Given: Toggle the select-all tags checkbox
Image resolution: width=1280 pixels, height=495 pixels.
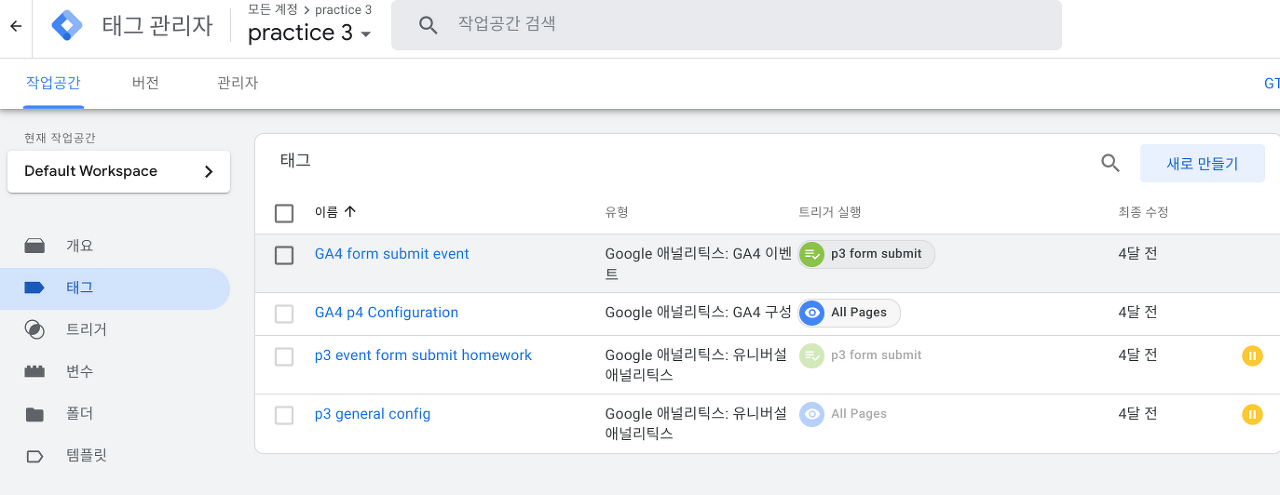Looking at the screenshot, I should pyautogui.click(x=284, y=213).
